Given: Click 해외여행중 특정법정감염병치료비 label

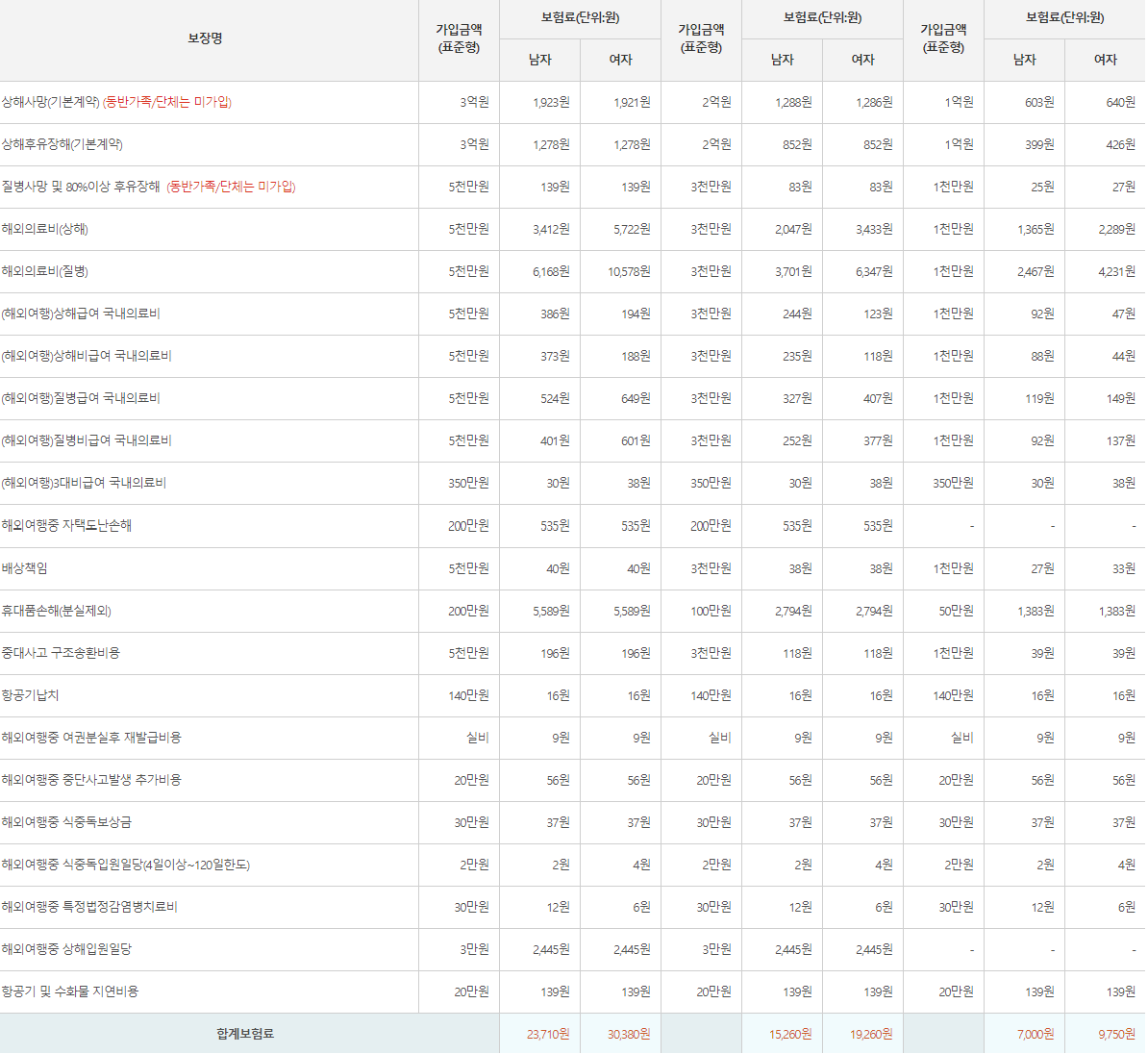Looking at the screenshot, I should point(89,908).
